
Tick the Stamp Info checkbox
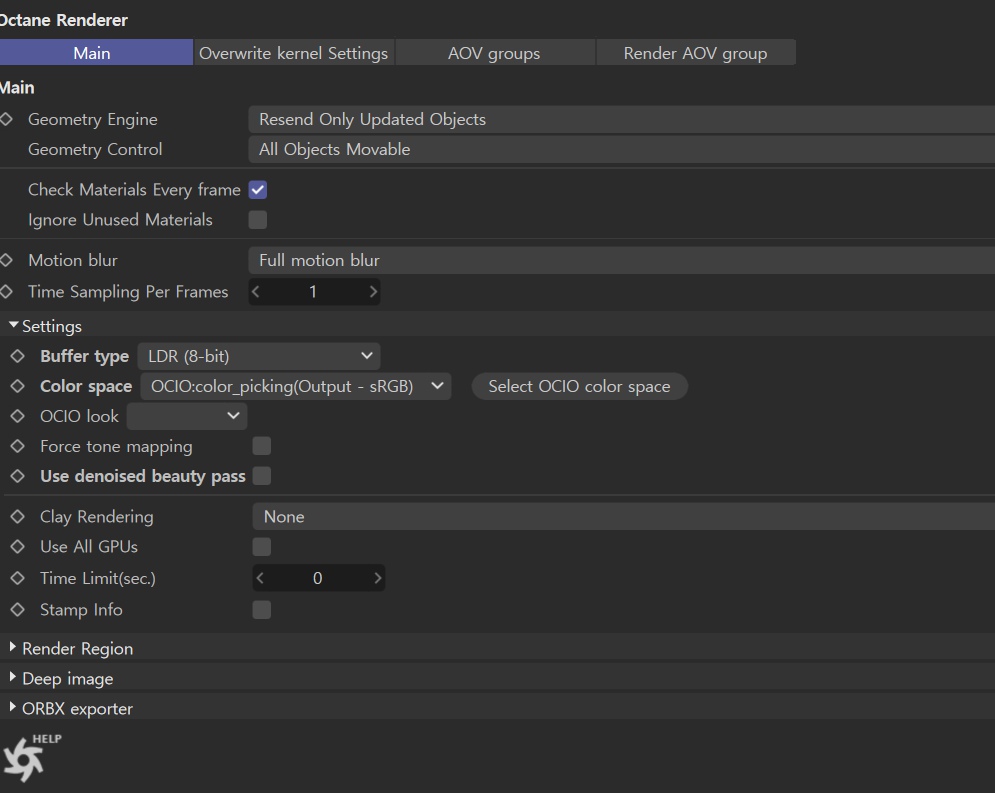pyautogui.click(x=261, y=610)
